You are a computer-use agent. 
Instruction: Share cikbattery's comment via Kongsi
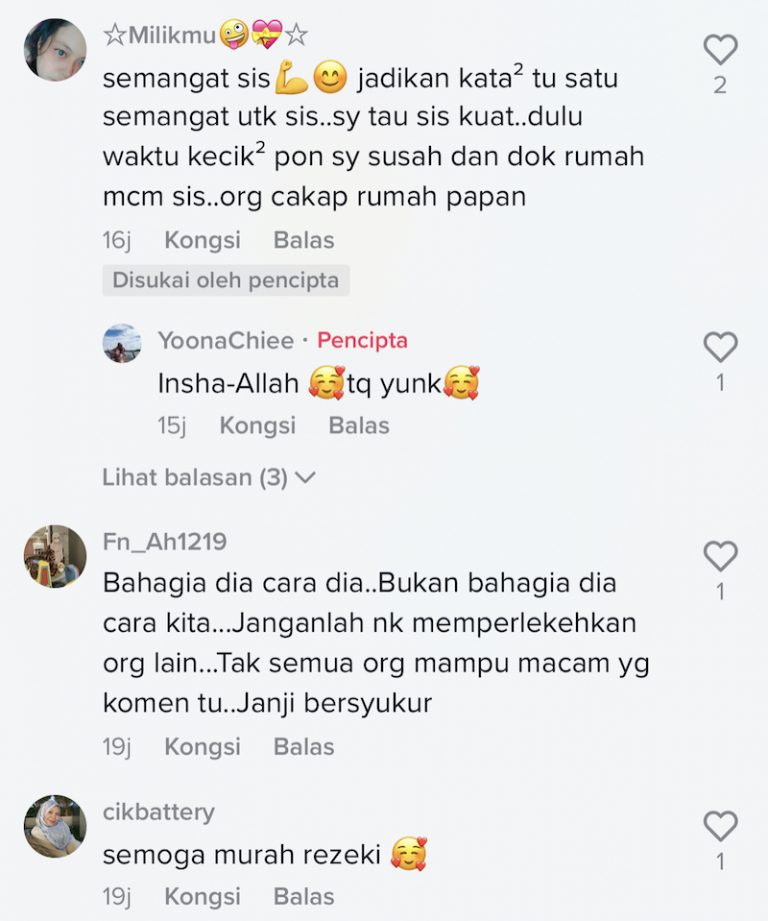[x=203, y=896]
